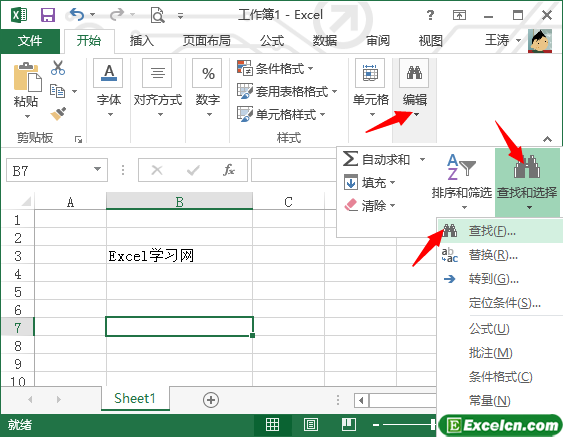Click the 填充 fill down icon

pos(351,182)
